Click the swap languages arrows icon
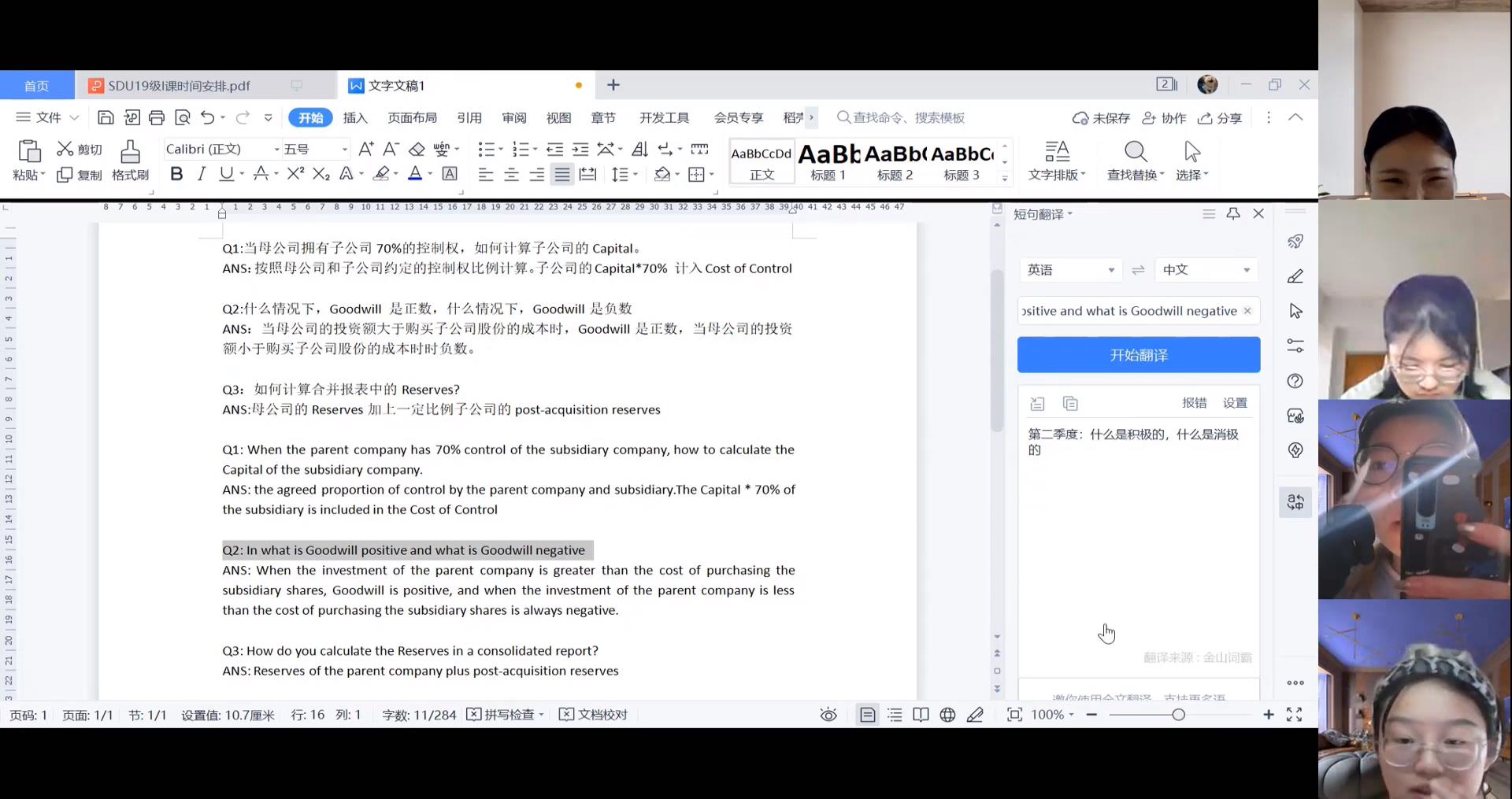This screenshot has height=799, width=1512. [x=1138, y=270]
